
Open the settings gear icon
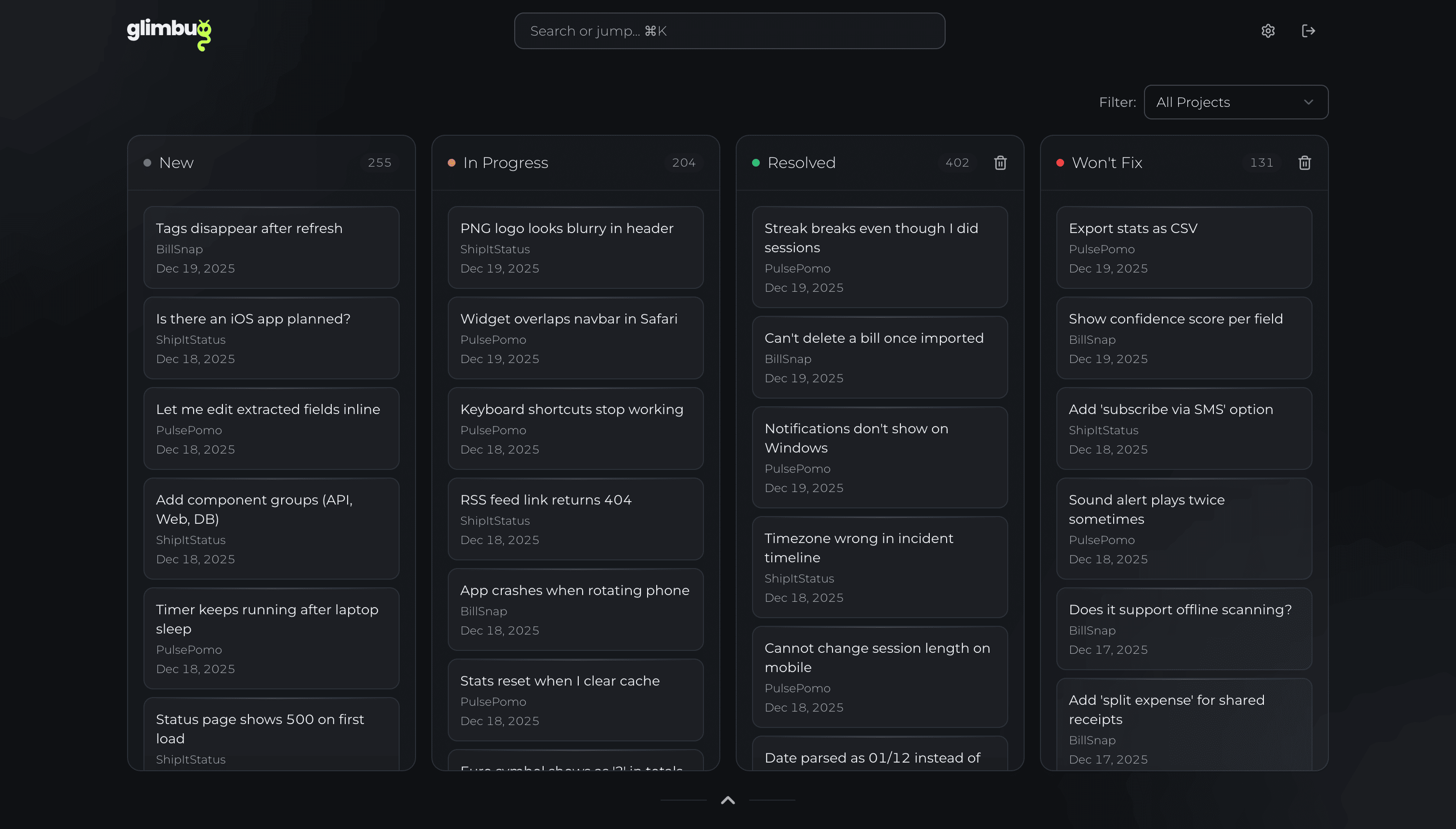(x=1268, y=31)
